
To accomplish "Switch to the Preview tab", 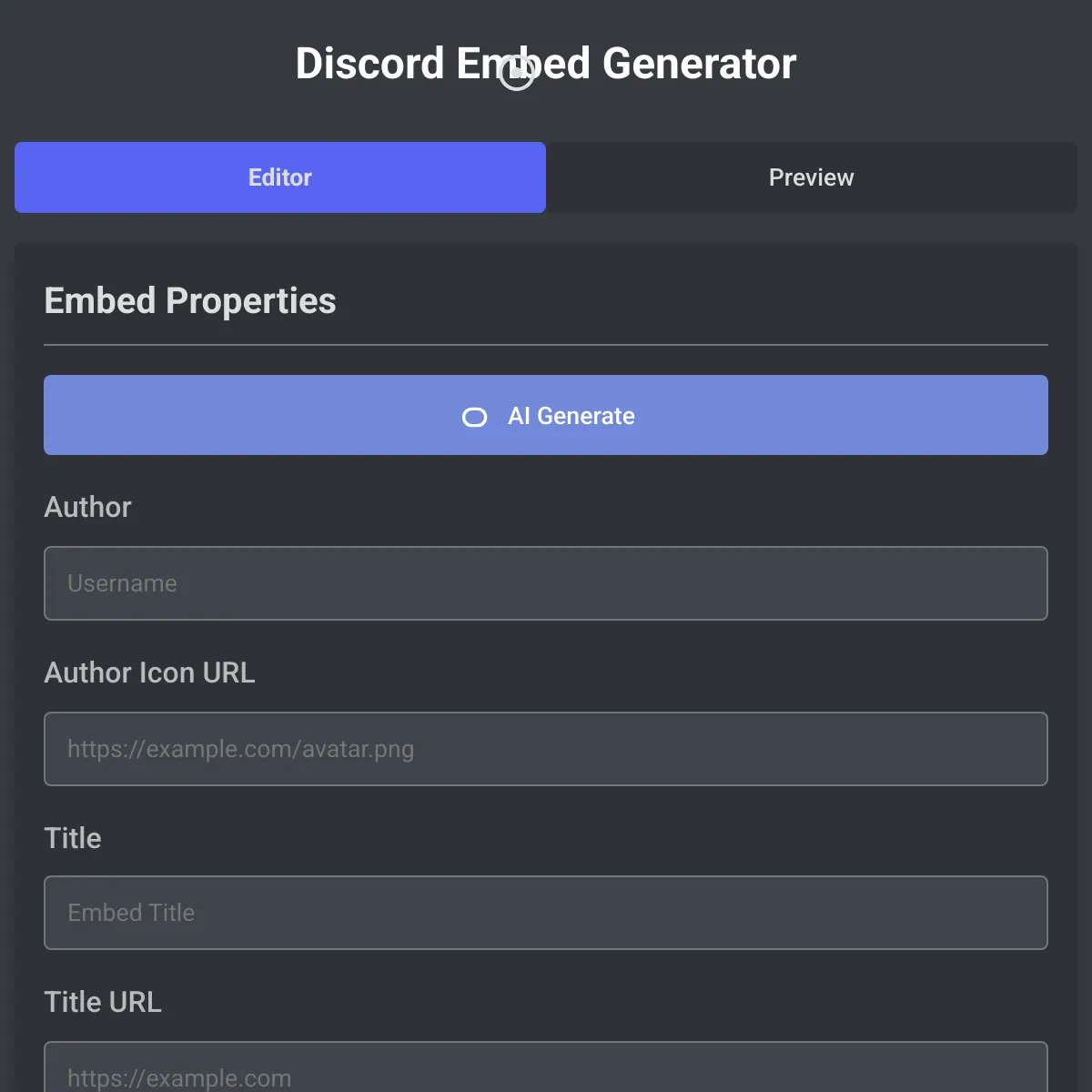I will pyautogui.click(x=811, y=177).
